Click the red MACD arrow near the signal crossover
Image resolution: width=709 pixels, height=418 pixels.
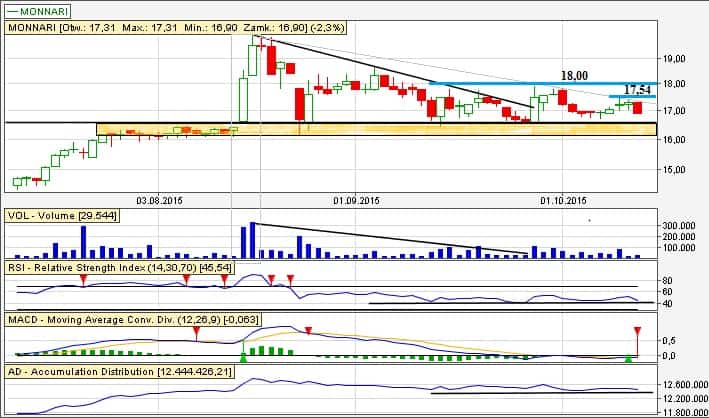click(x=308, y=330)
